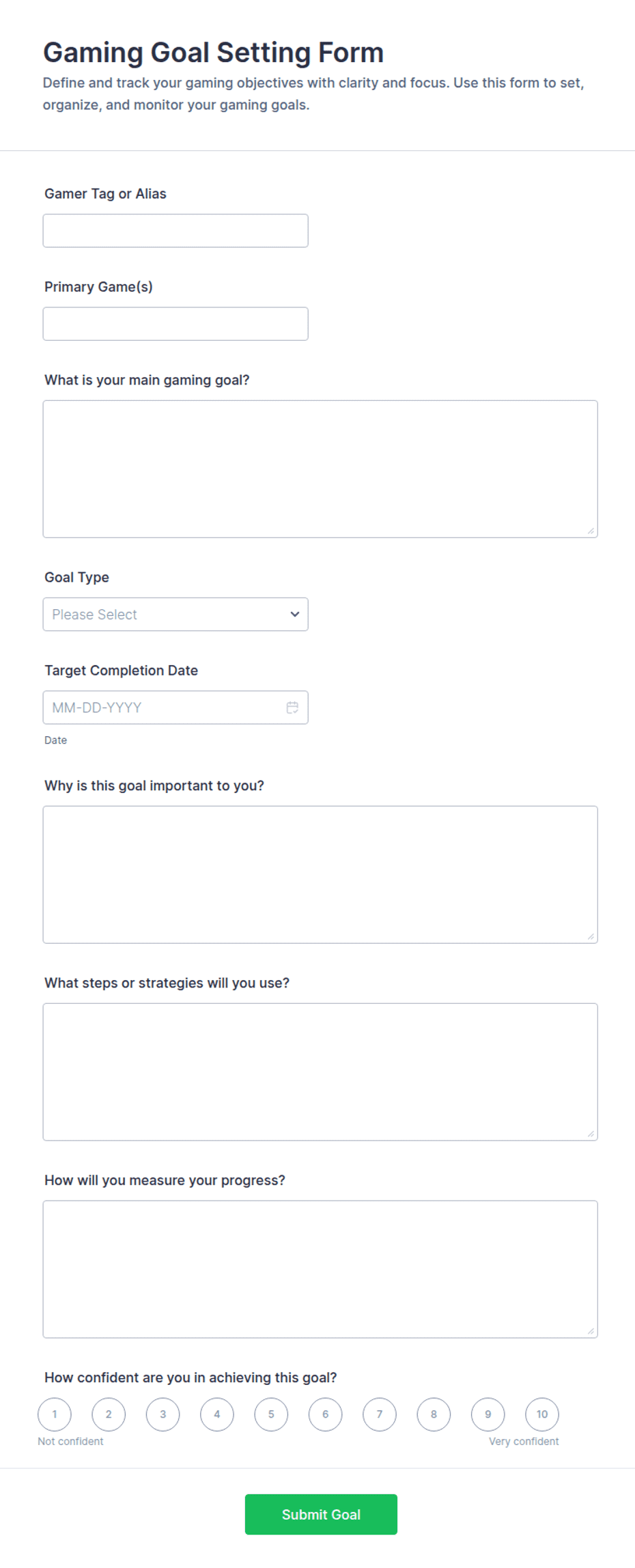Focus the steps or strategies text area
This screenshot has height=1568, width=635.
320,1072
